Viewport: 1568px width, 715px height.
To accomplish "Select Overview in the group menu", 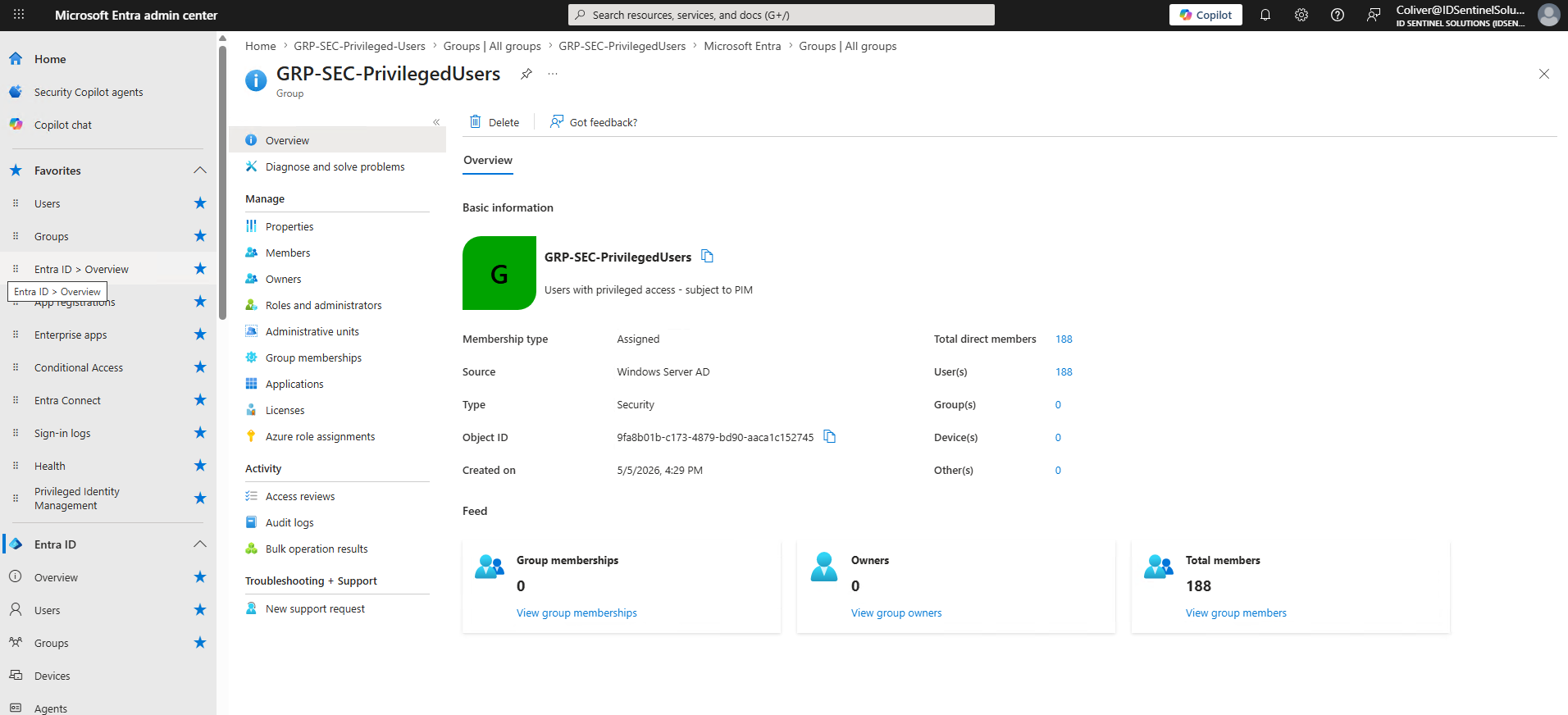I will coord(337,140).
